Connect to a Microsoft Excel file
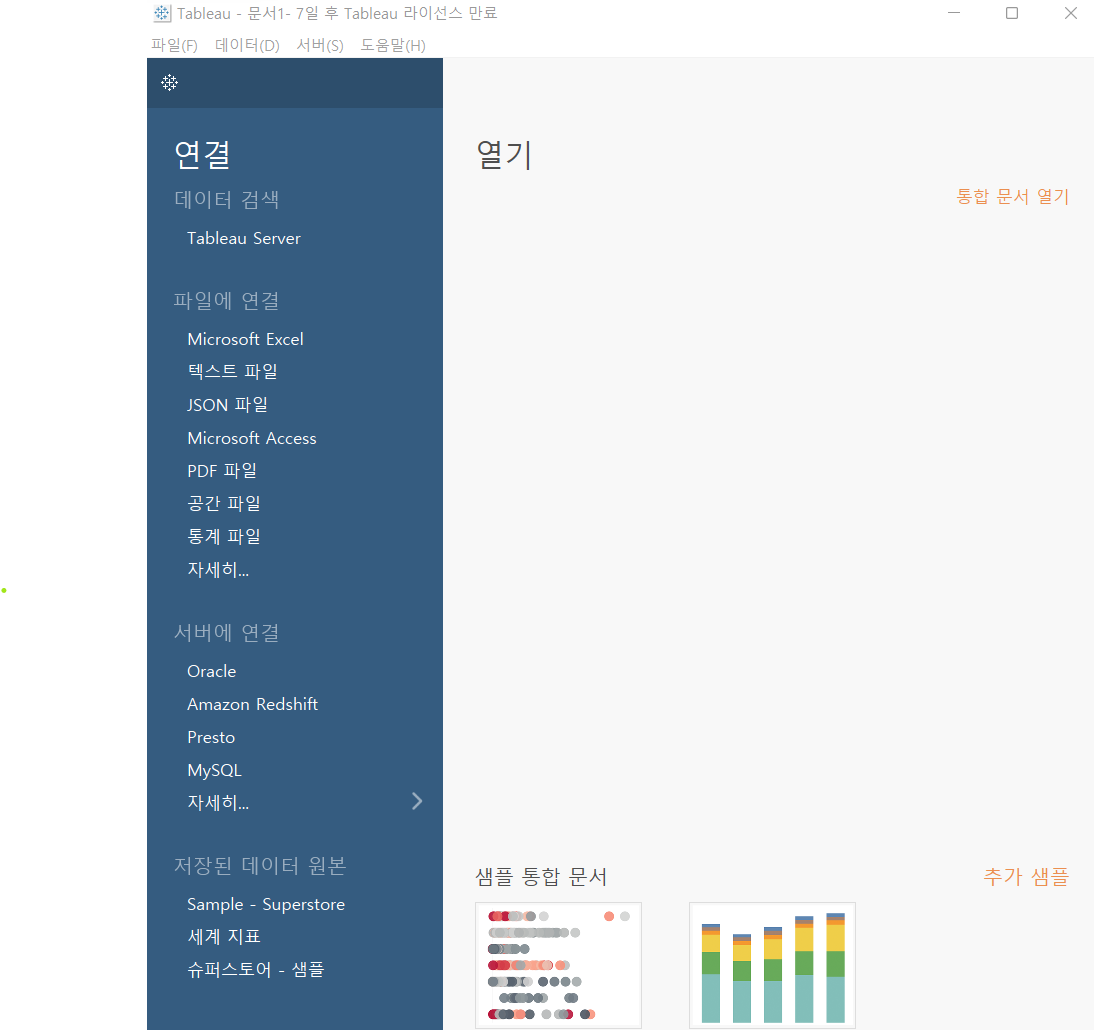Screen dimensions: 1094x1030 [245, 339]
